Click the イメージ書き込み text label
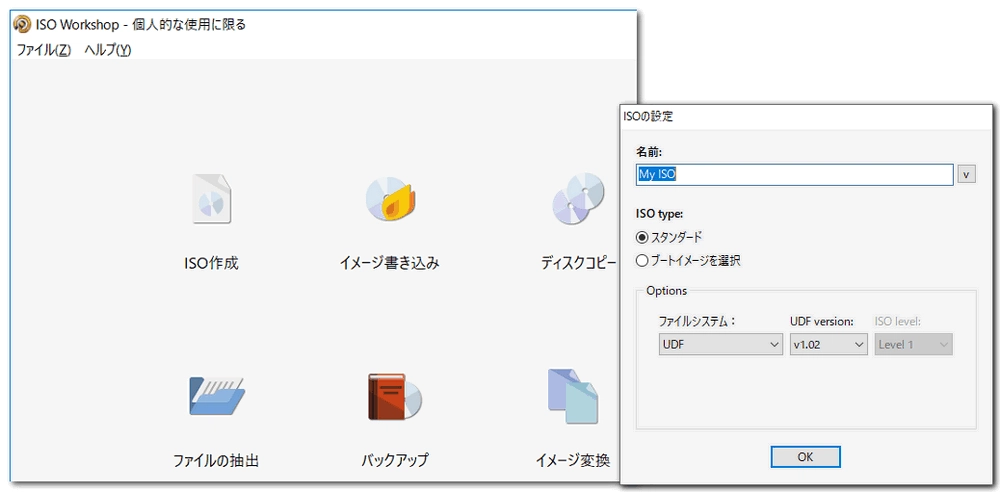Viewport: 1000px width, 492px height. tap(389, 264)
